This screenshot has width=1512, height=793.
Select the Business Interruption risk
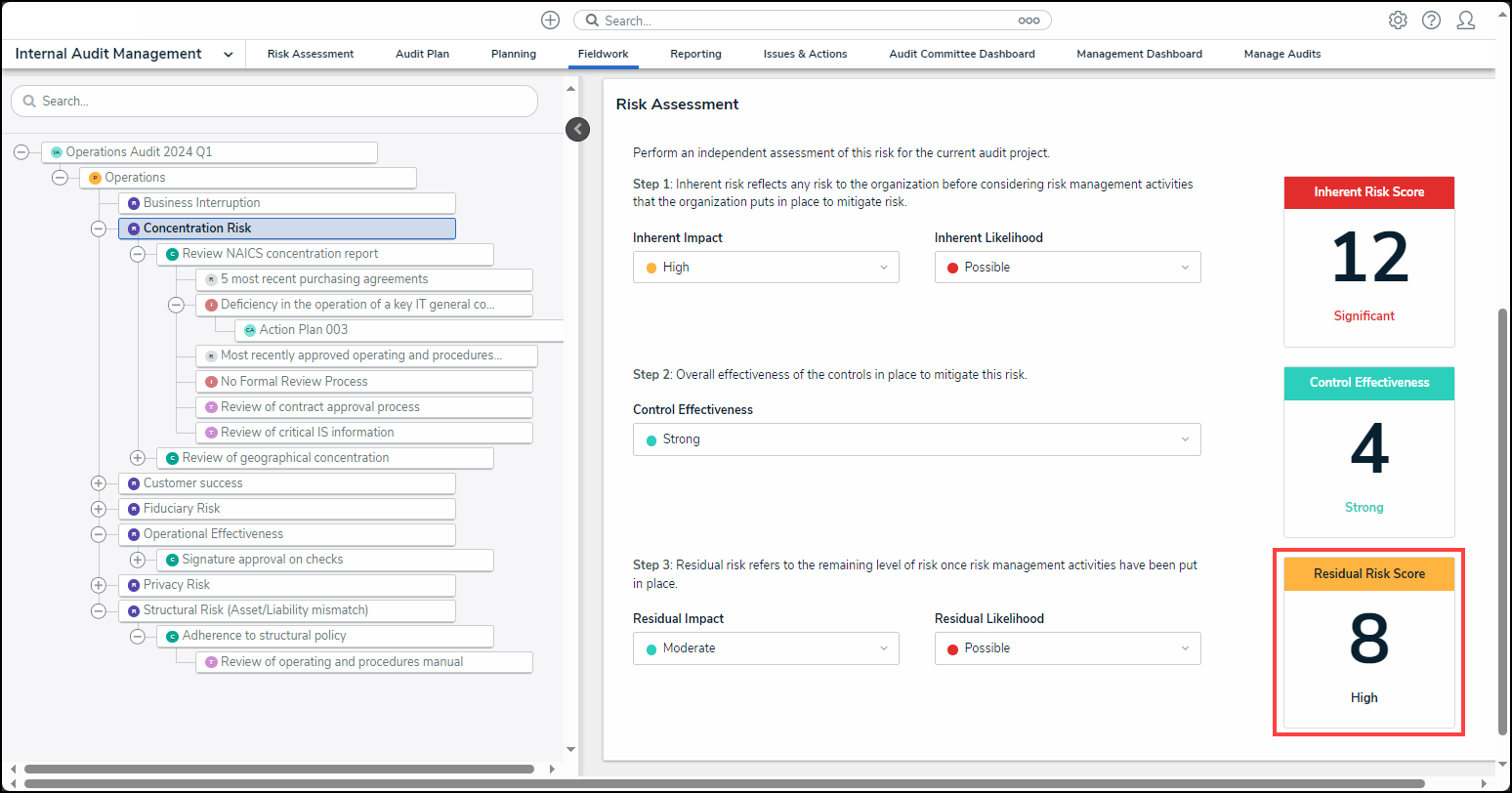click(201, 203)
